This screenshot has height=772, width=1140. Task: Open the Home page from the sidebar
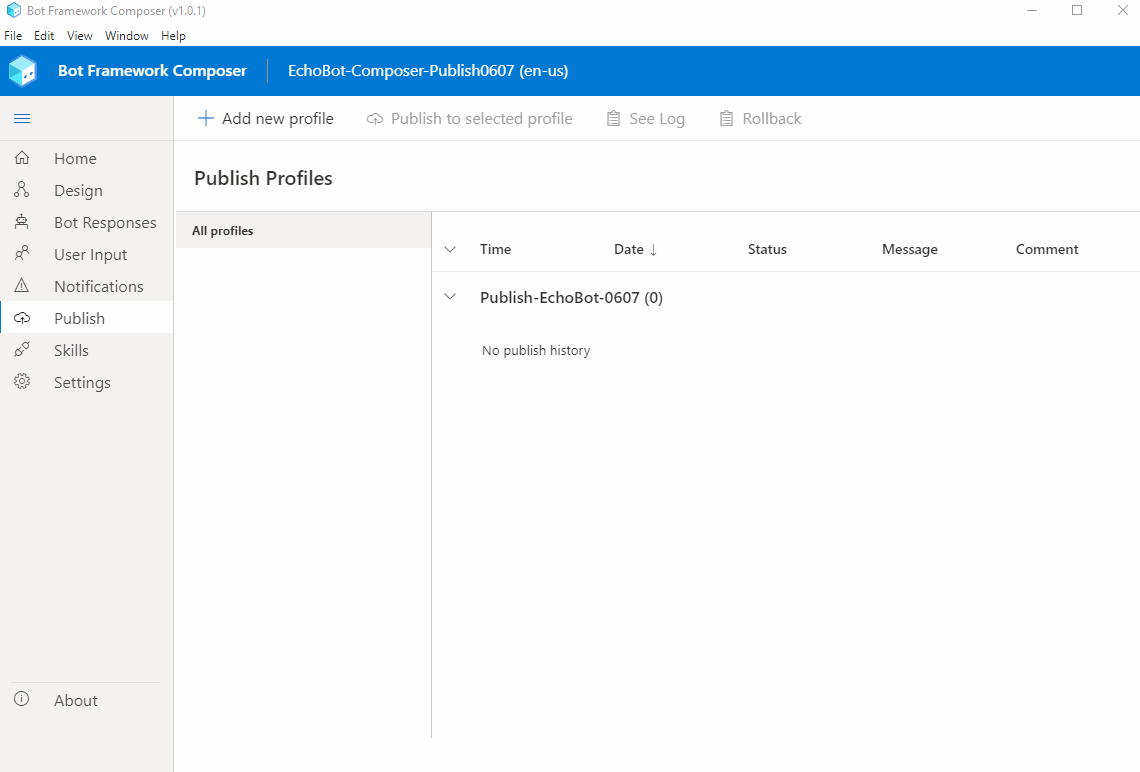[22, 158]
